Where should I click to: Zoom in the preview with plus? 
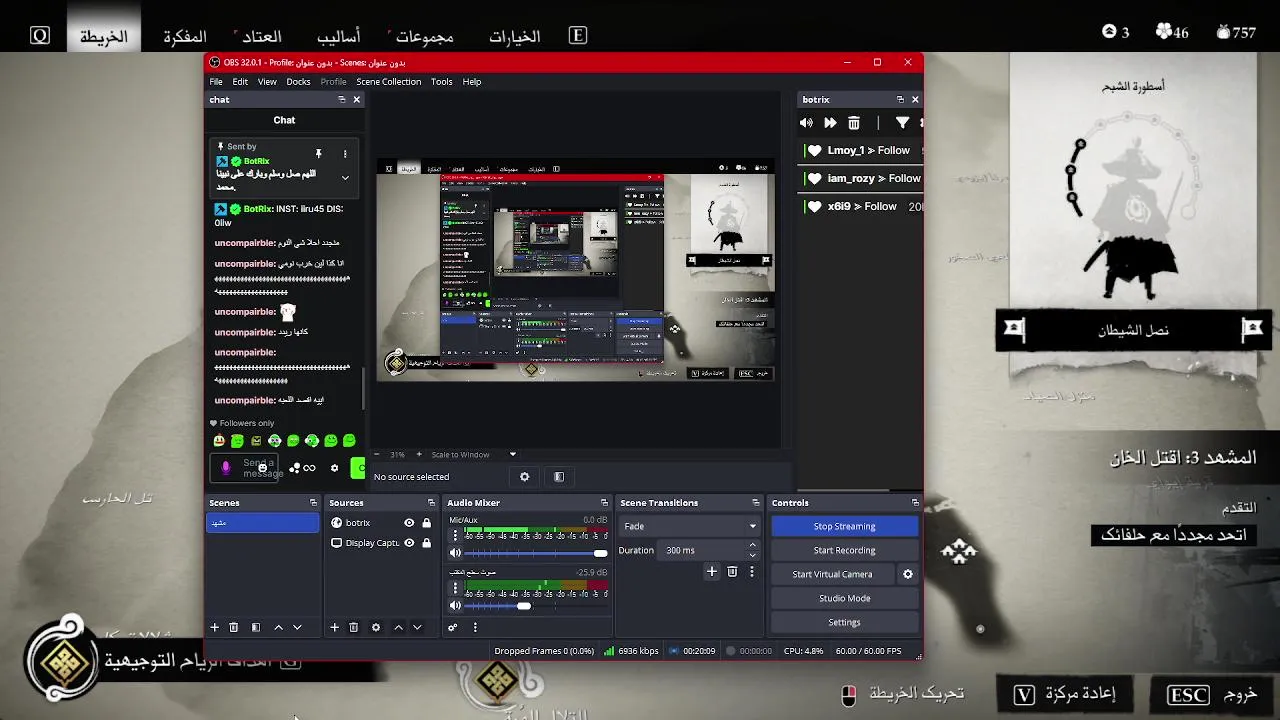coord(419,454)
